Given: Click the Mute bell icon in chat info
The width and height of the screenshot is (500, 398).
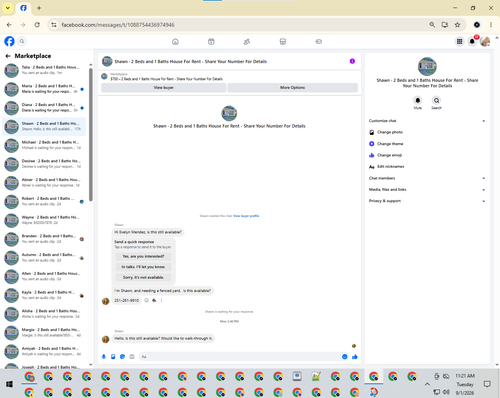Looking at the screenshot, I should tap(418, 100).
